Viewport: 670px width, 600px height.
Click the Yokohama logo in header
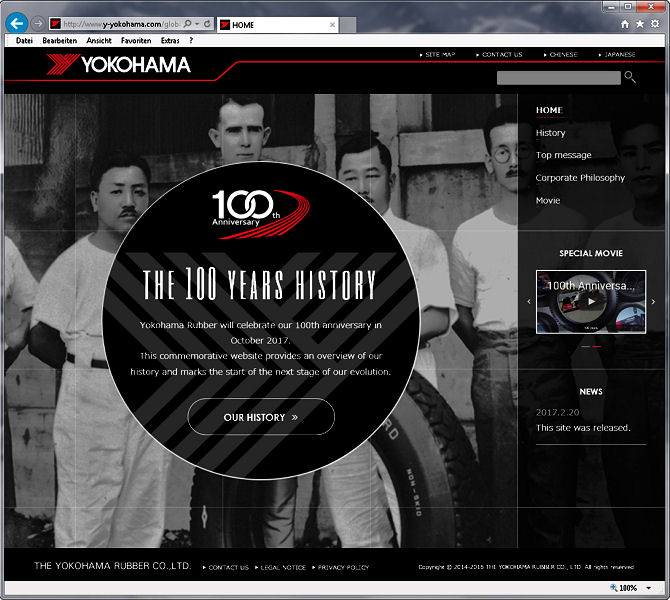click(x=118, y=65)
